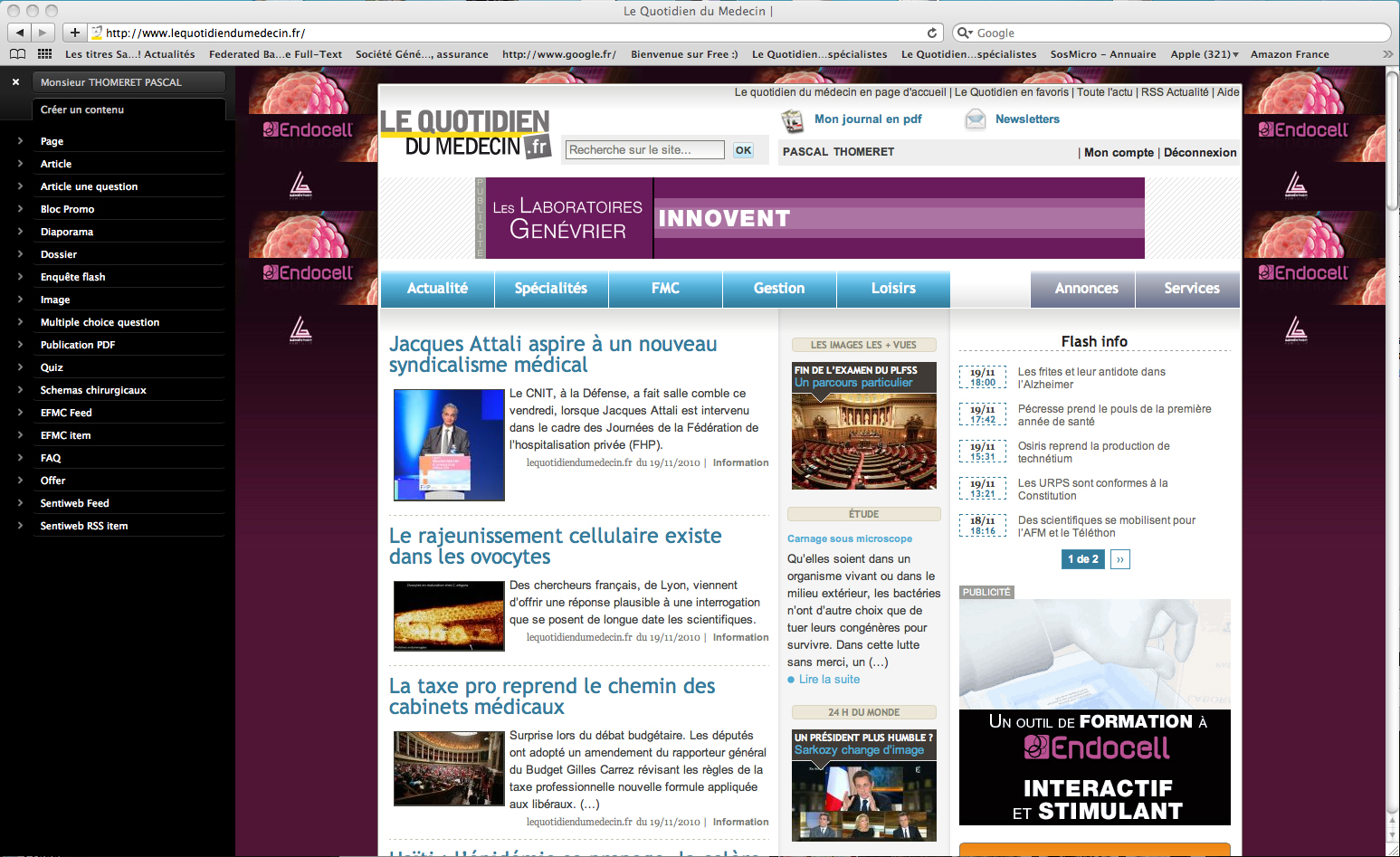
Task: Click the Déconnexion link
Action: [x=1199, y=153]
